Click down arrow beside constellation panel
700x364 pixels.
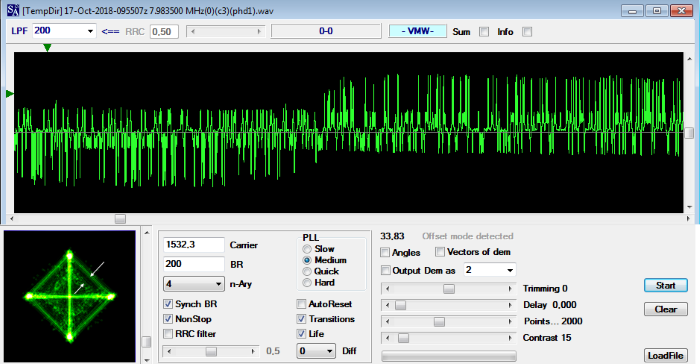[146, 360]
